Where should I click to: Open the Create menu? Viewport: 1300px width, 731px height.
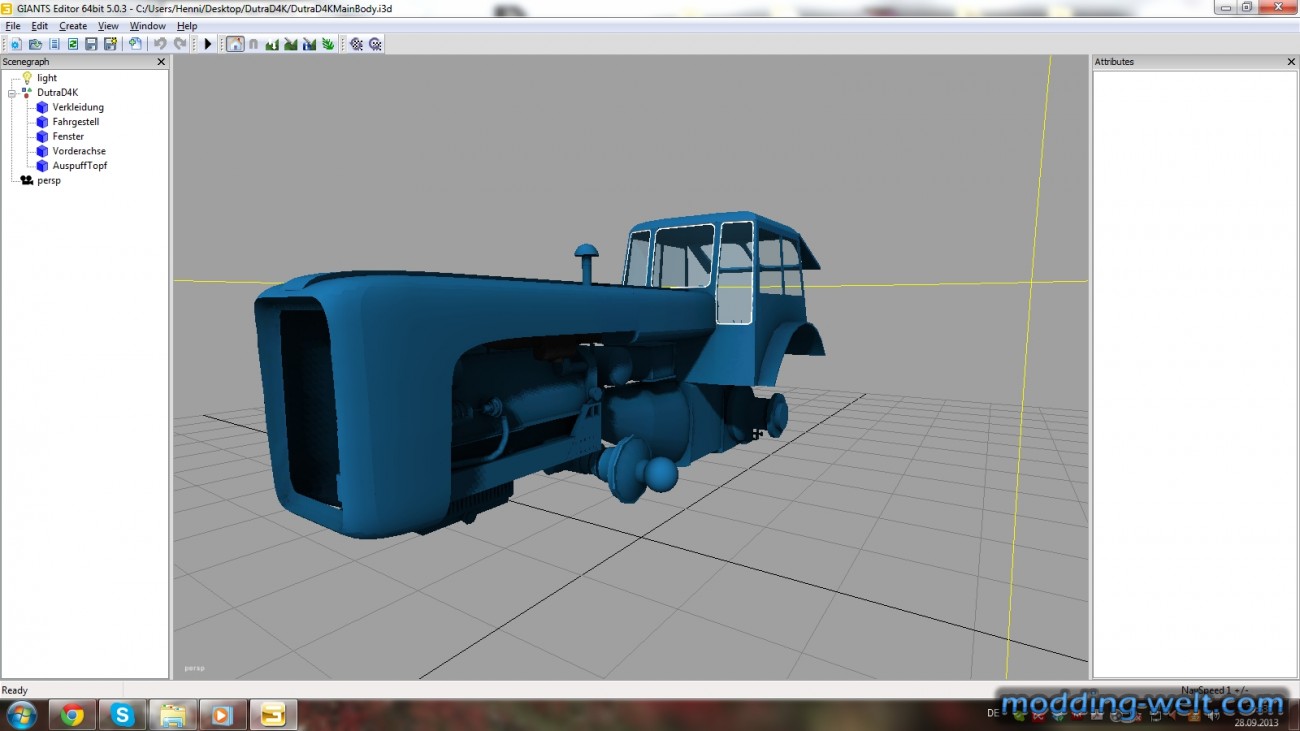pyautogui.click(x=73, y=26)
